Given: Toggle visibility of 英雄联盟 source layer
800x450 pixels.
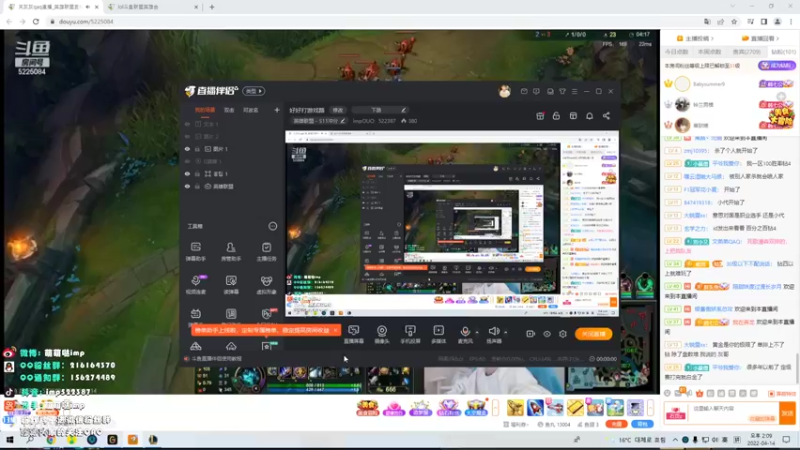Looking at the screenshot, I should 187,186.
